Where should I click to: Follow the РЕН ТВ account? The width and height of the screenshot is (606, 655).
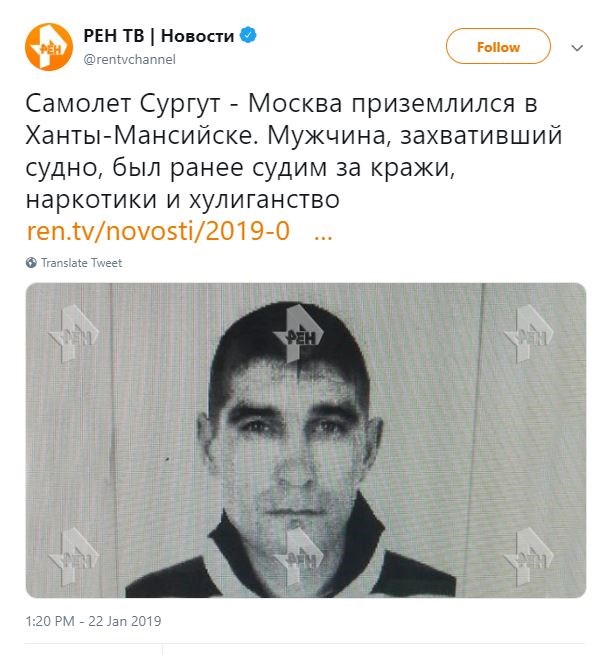pyautogui.click(x=498, y=46)
